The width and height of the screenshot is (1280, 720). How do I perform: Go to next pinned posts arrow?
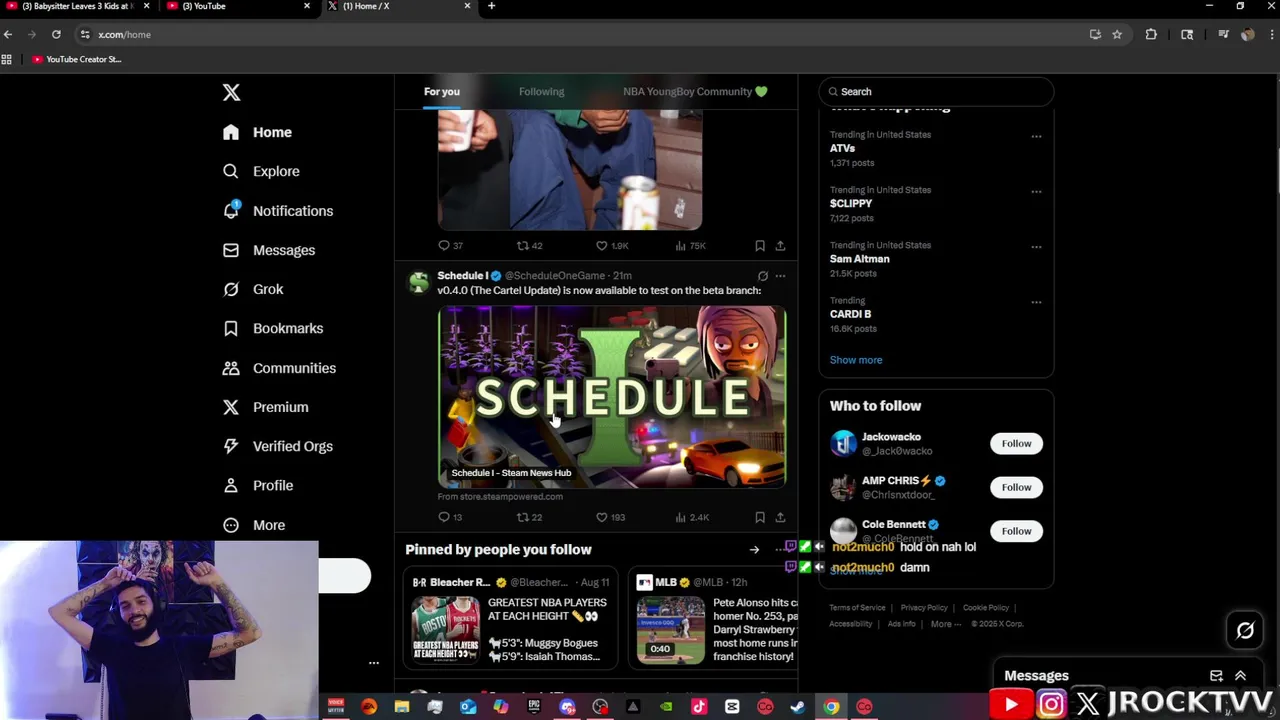click(754, 549)
